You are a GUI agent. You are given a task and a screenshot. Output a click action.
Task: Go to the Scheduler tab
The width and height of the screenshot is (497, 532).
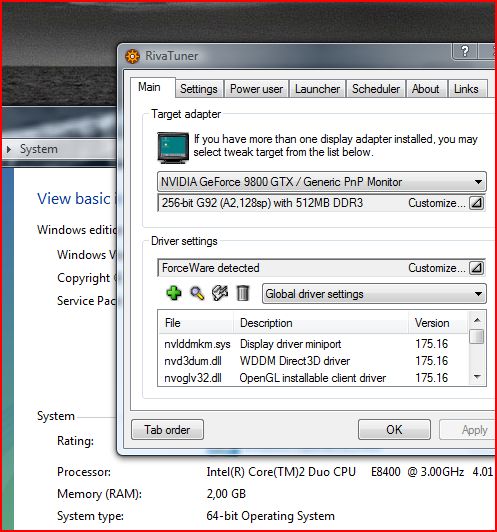(x=376, y=89)
